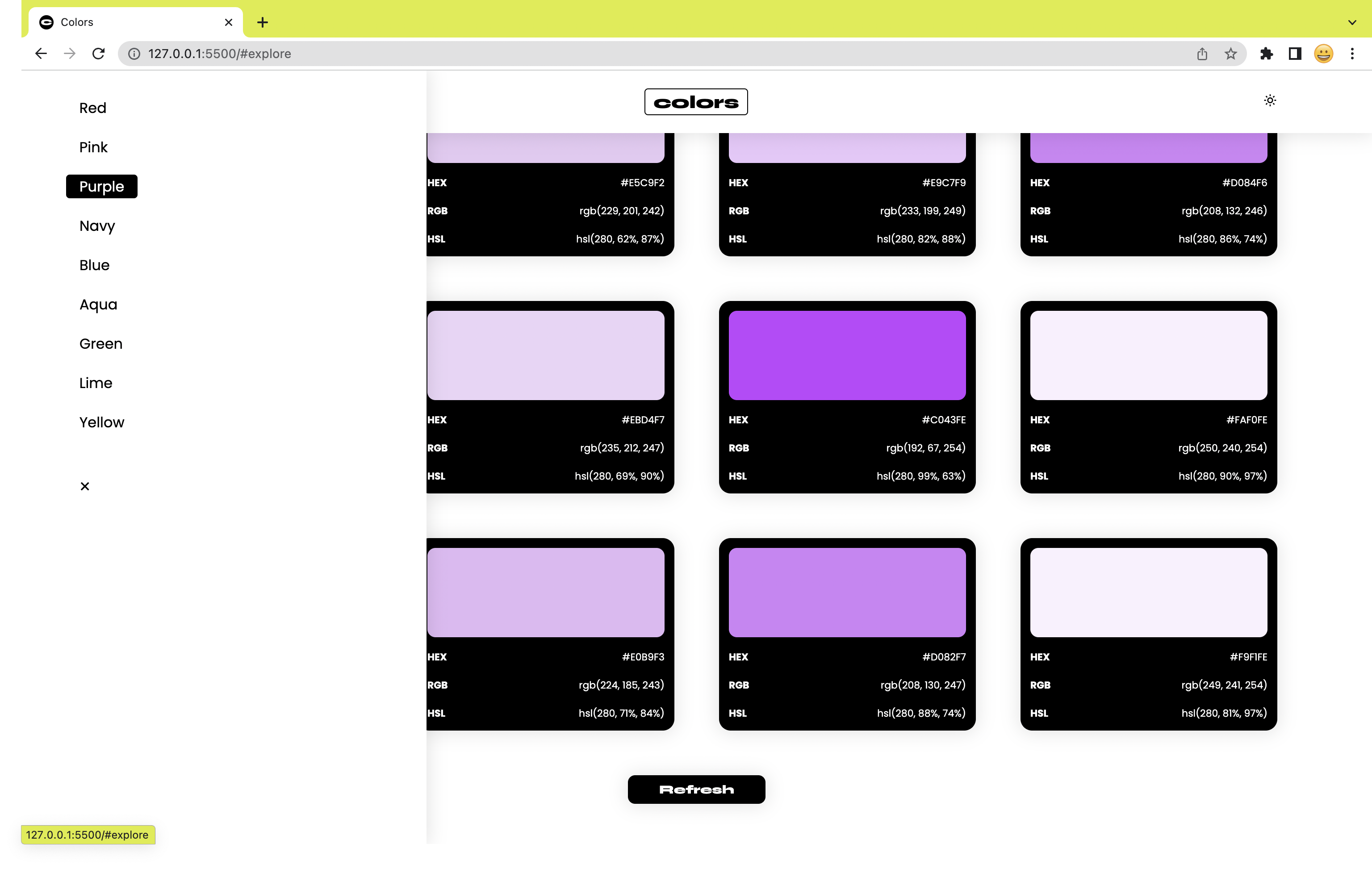The width and height of the screenshot is (1372, 869).
Task: Click the #EBD4F7 pale purple swatch
Action: (546, 355)
